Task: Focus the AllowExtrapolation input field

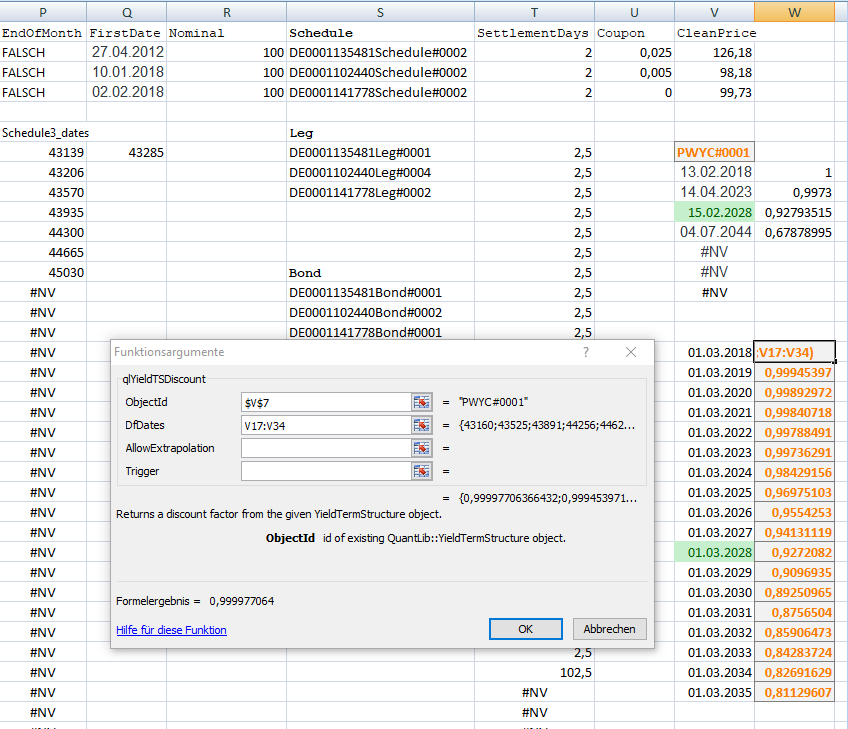Action: click(x=325, y=448)
